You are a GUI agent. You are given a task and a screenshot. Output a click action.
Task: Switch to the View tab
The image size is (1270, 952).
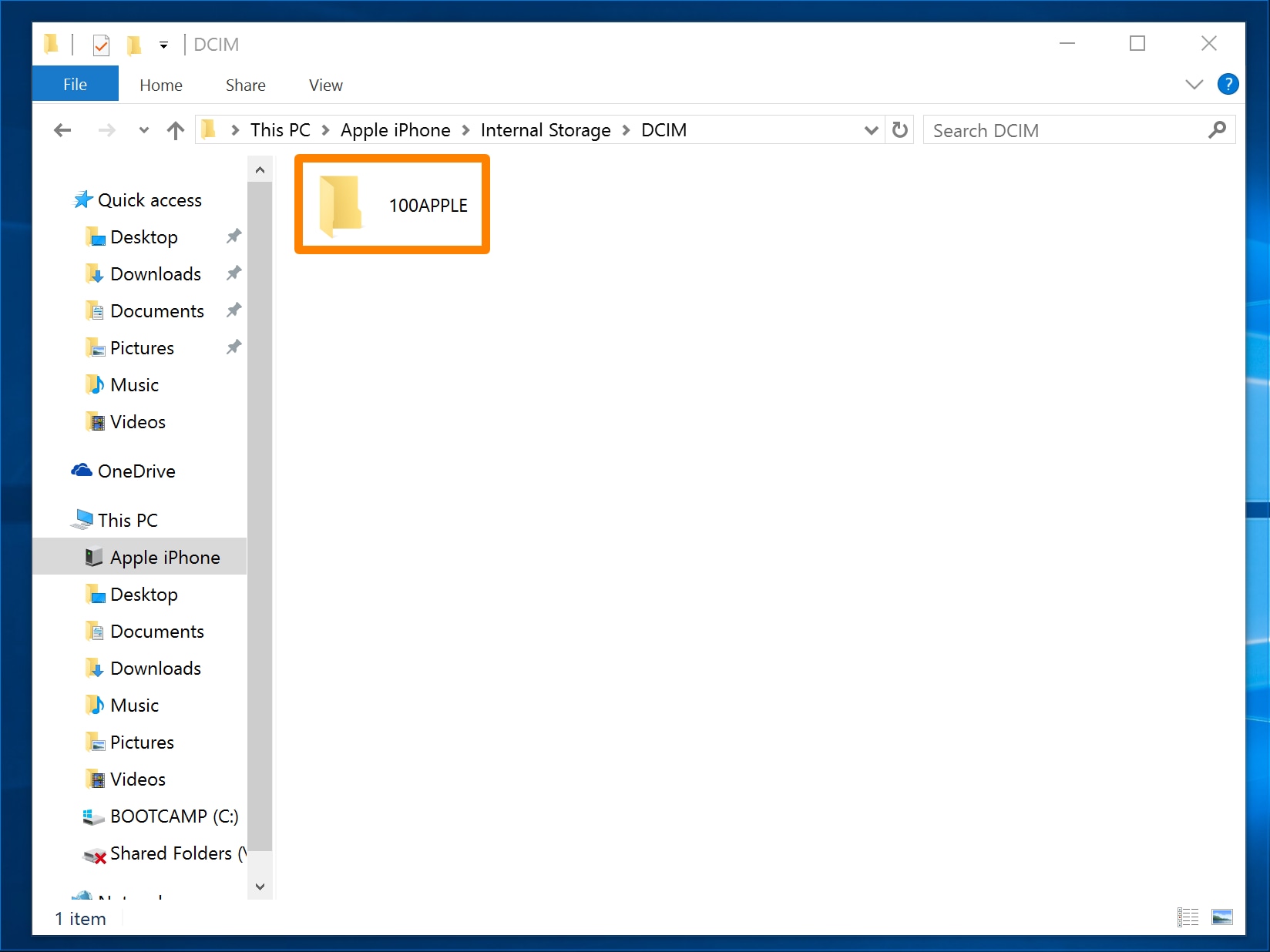pyautogui.click(x=324, y=85)
